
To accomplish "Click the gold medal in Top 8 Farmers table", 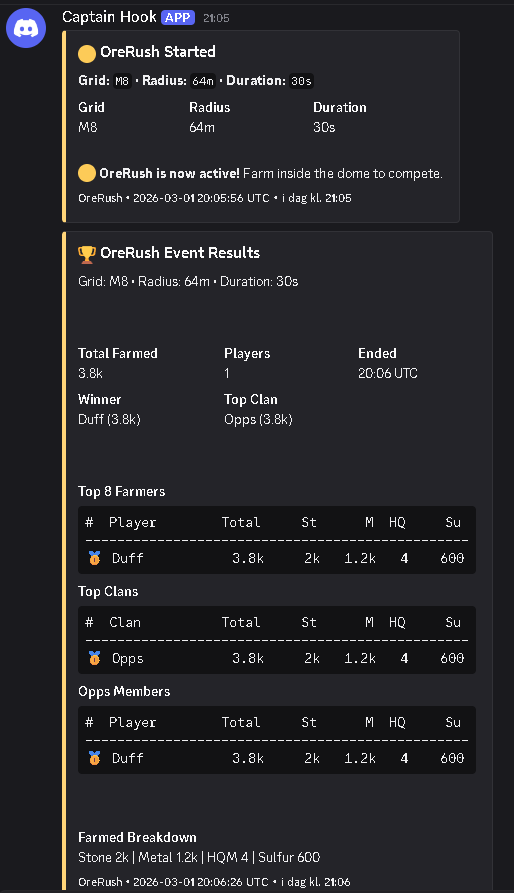I will pos(94,558).
